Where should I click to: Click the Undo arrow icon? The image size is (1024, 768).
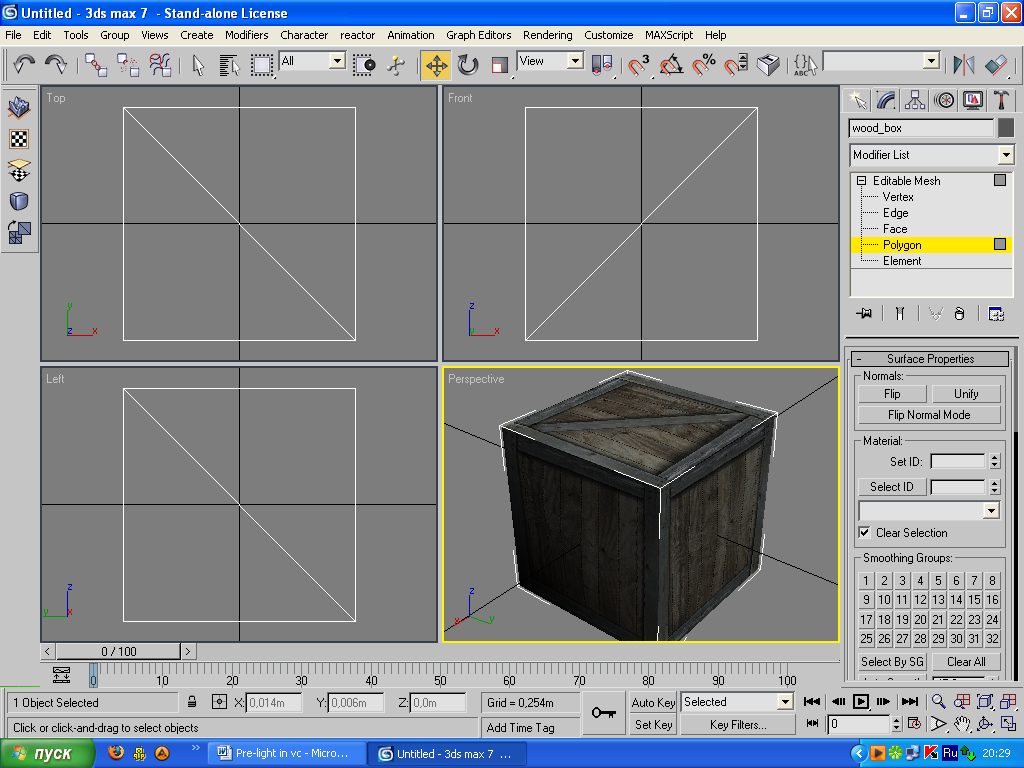pos(24,65)
